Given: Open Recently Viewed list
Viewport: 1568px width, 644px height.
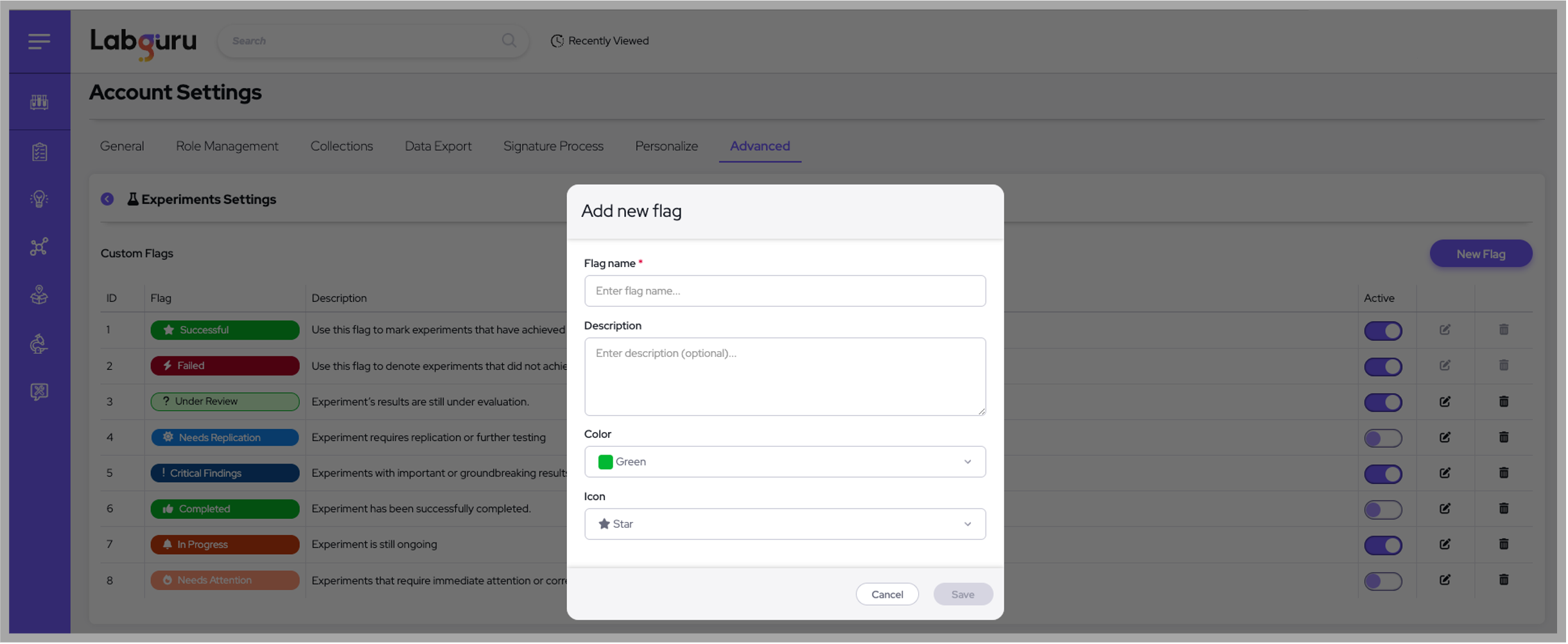Looking at the screenshot, I should [600, 41].
